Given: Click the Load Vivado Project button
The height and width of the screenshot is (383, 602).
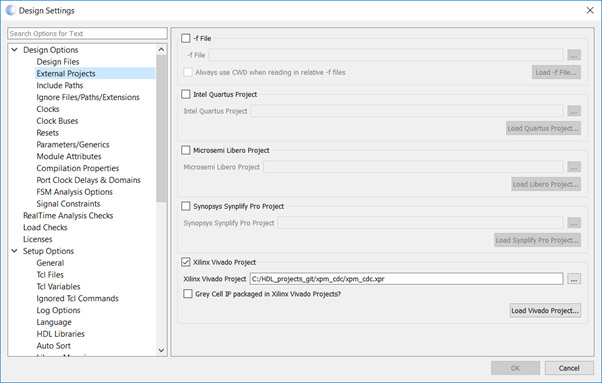Looking at the screenshot, I should click(545, 310).
